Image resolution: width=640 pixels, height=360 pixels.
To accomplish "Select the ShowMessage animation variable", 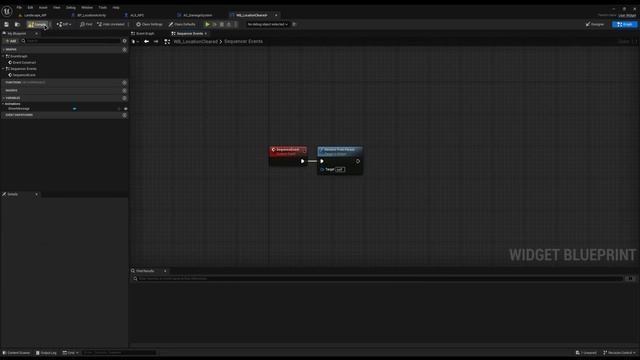I will (19, 109).
